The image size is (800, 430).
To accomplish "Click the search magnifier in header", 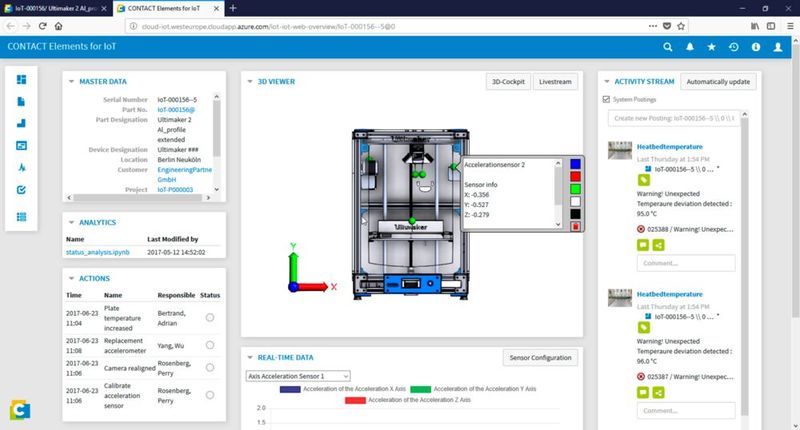I will pyautogui.click(x=668, y=46).
